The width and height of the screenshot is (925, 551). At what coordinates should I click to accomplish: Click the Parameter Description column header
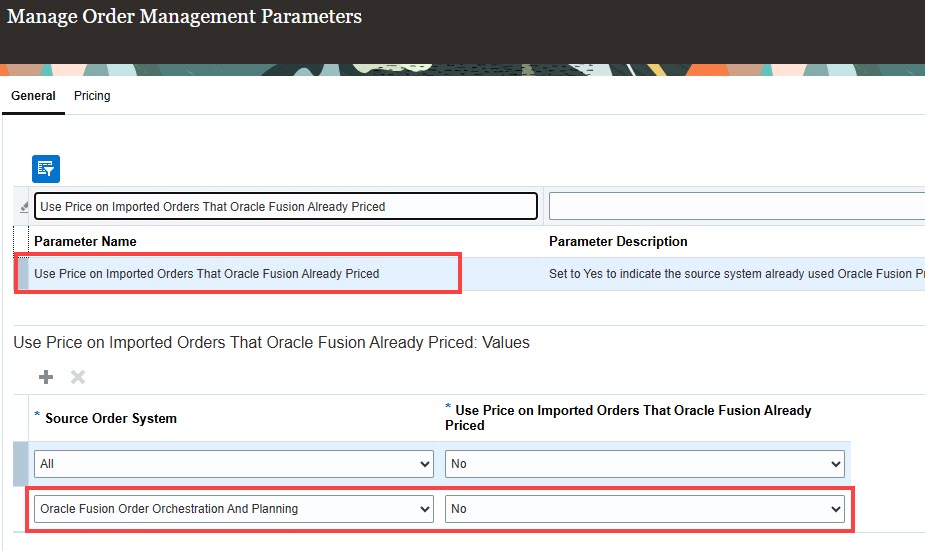(x=618, y=241)
